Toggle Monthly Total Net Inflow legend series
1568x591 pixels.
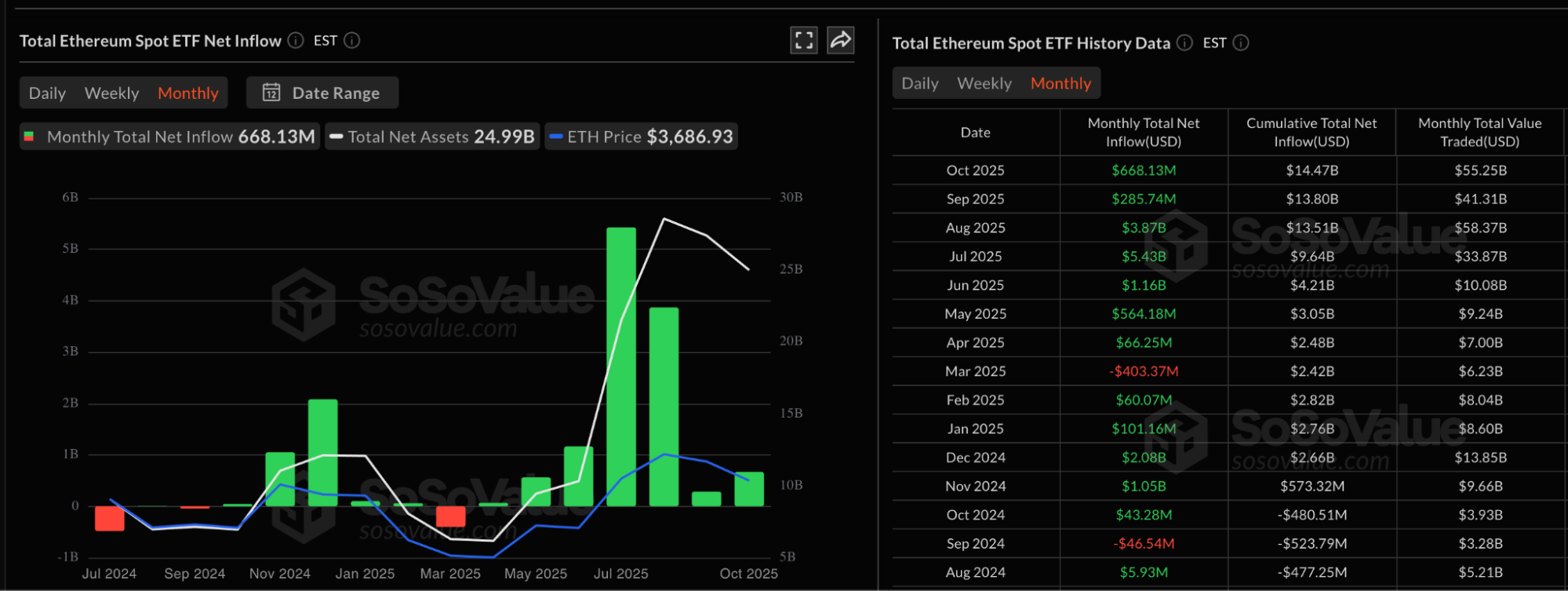point(170,137)
